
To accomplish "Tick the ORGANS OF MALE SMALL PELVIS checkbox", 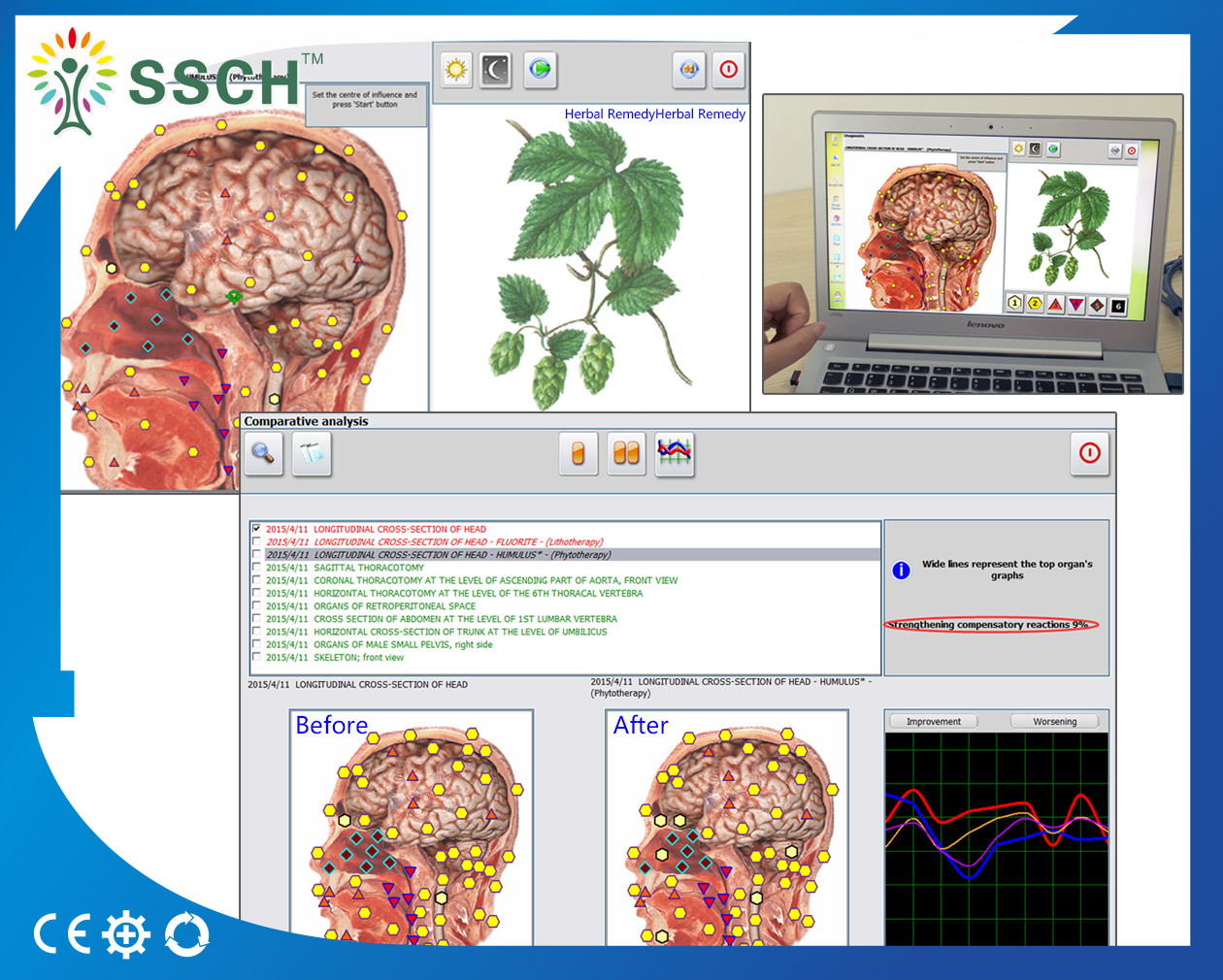I will point(256,644).
